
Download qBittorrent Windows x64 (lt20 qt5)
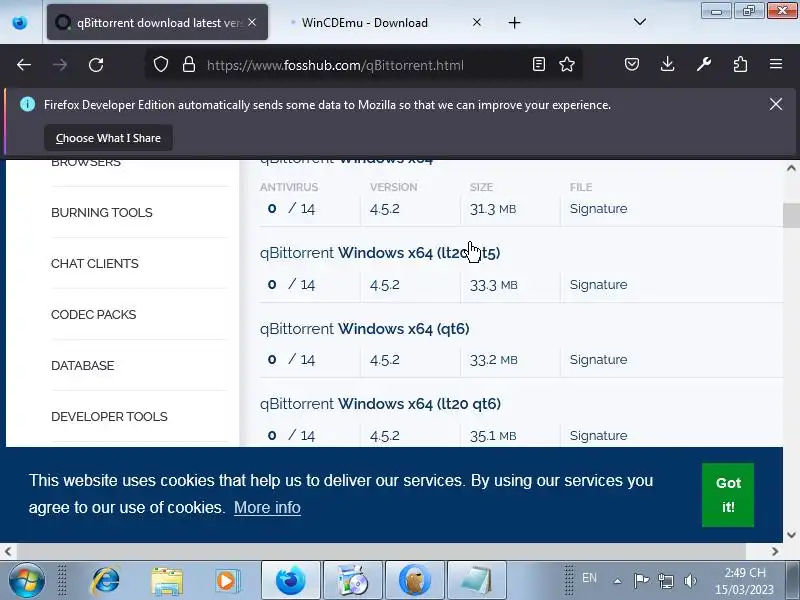point(380,253)
